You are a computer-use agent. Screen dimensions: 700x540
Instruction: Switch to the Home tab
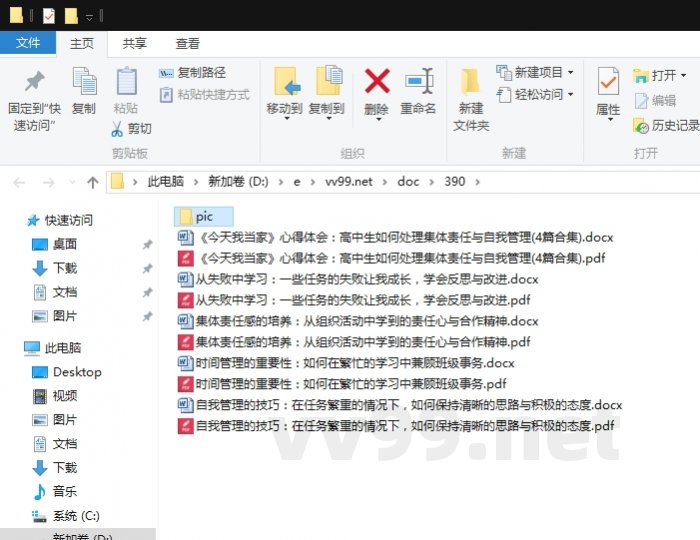pos(82,44)
